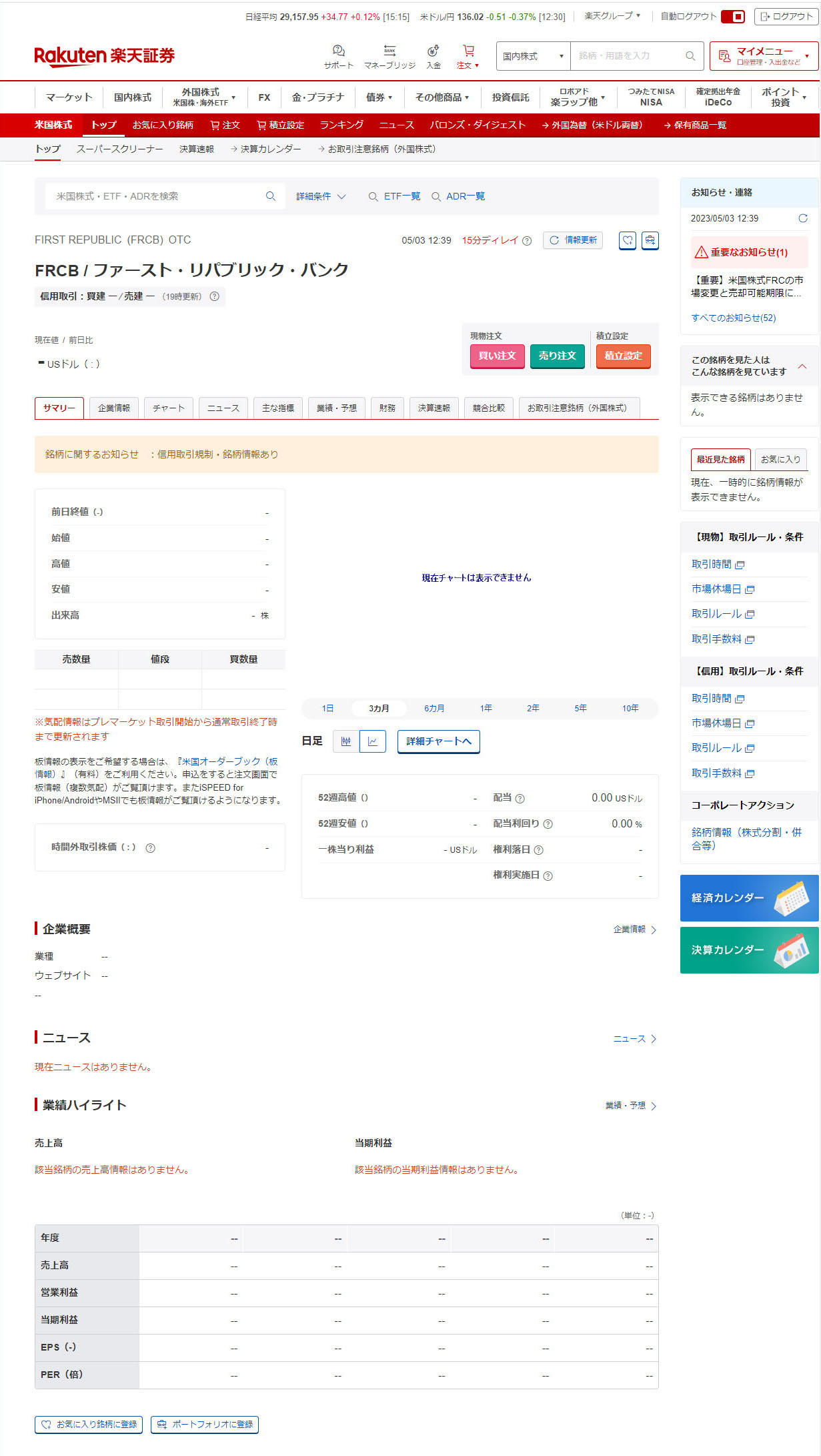Expand the 詳細条件 search options
This screenshot has width=821, height=1456.
321,196
